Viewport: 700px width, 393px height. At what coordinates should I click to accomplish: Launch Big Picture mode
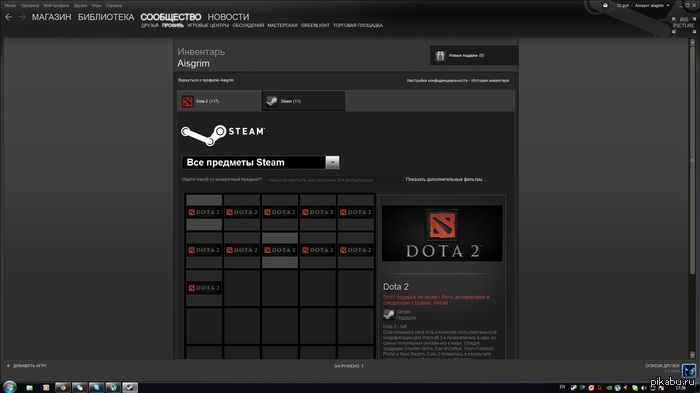point(684,25)
